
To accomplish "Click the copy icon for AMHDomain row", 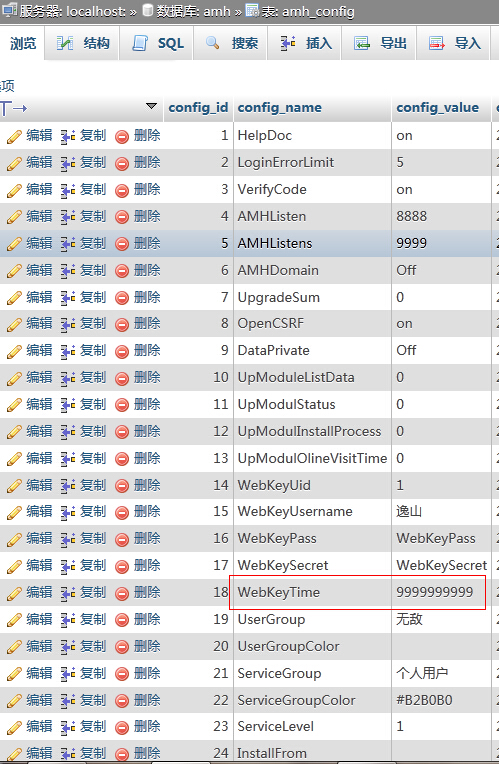I will [68, 271].
